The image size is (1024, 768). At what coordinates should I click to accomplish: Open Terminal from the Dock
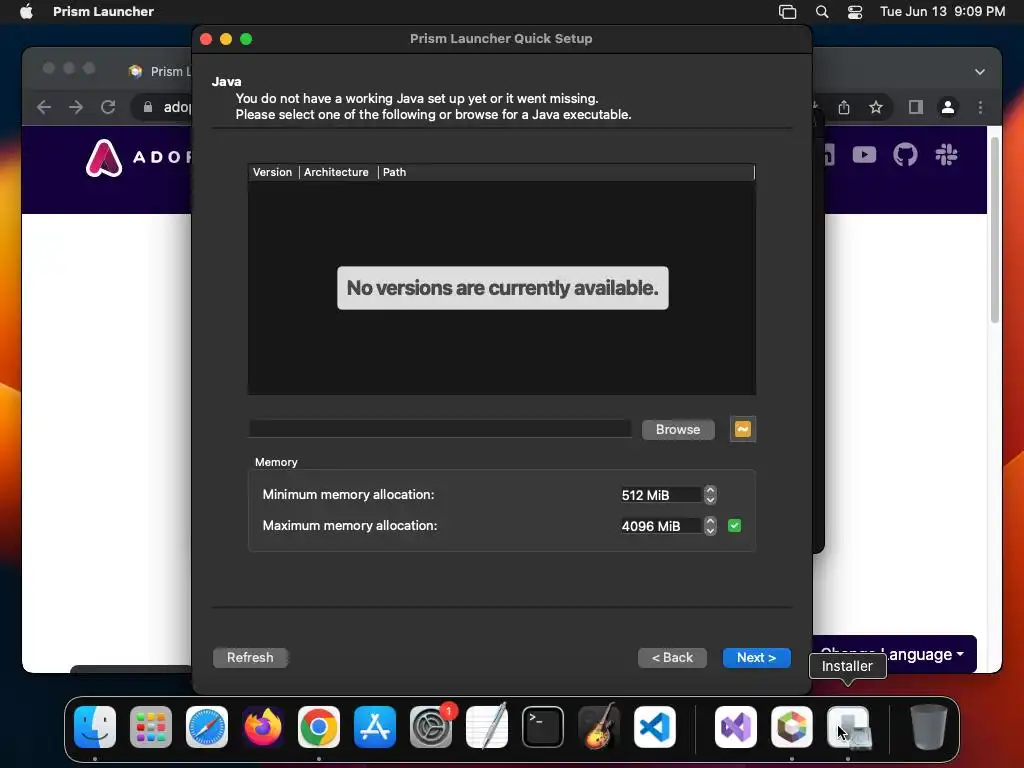pos(543,727)
